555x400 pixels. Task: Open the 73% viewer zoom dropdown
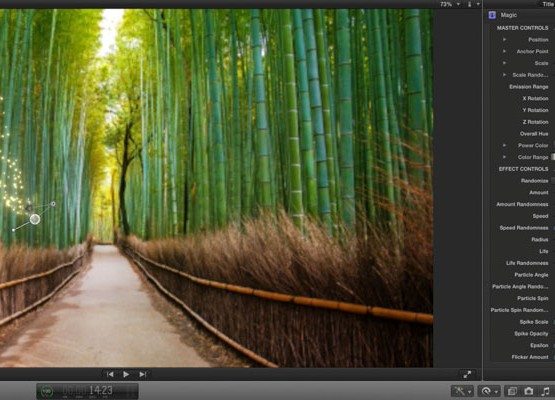(450, 4)
